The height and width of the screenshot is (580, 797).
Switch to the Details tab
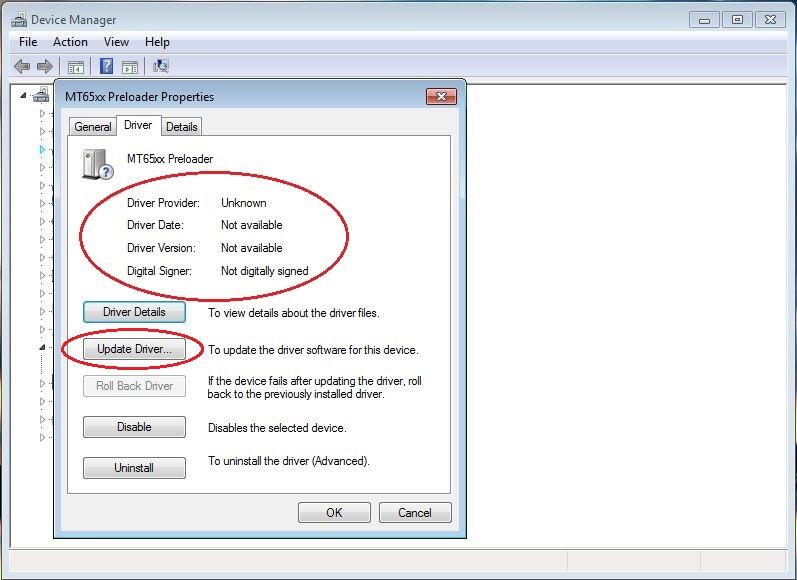(181, 127)
